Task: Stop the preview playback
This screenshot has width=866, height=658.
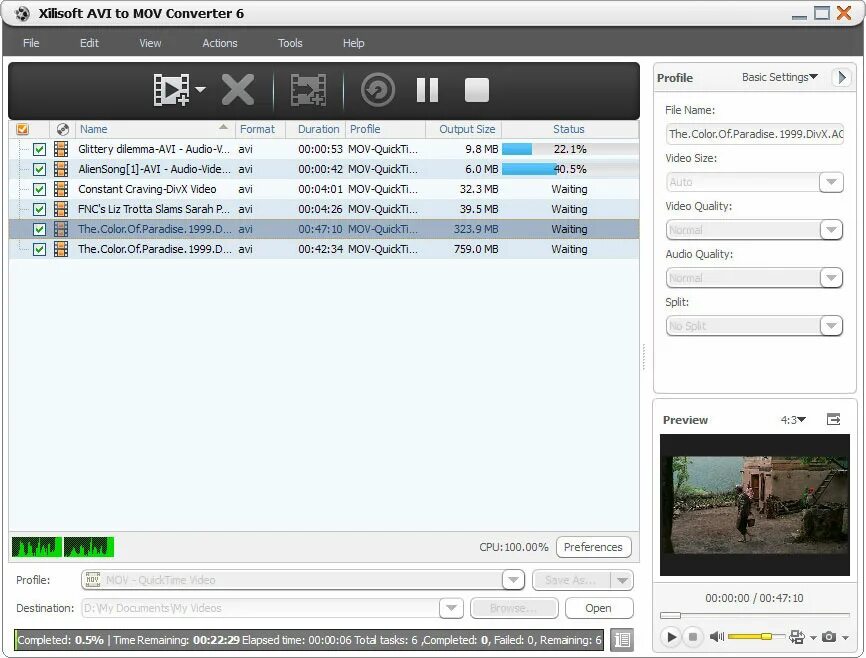Action: (x=693, y=637)
